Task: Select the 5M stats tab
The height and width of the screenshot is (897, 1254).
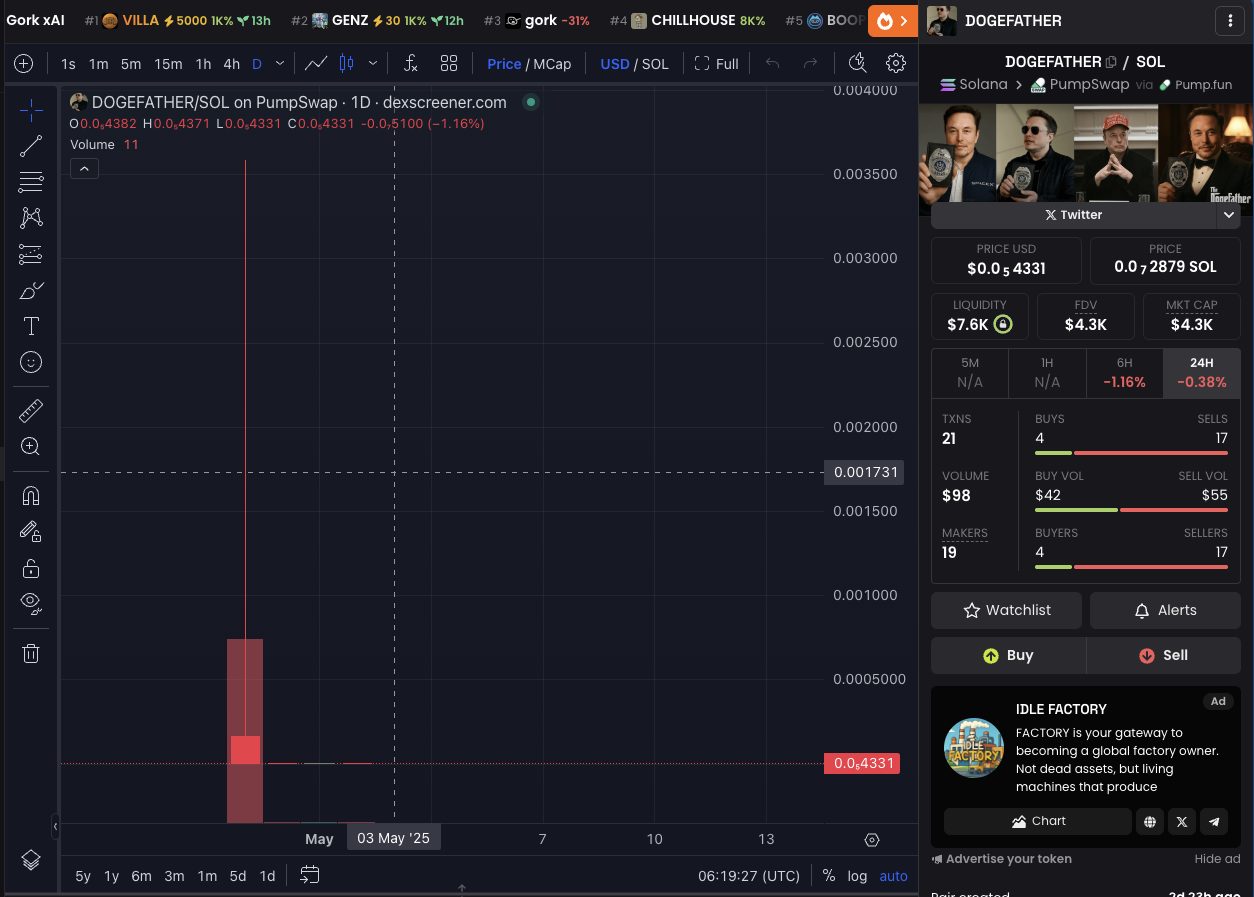Action: click(x=970, y=373)
